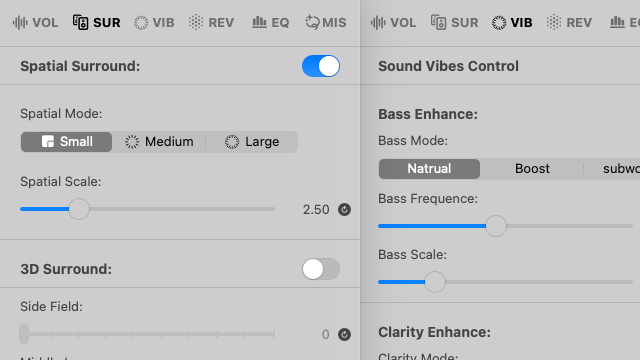Reset Spatial Scale value with reset icon
Viewport: 640px width, 360px height.
344,209
